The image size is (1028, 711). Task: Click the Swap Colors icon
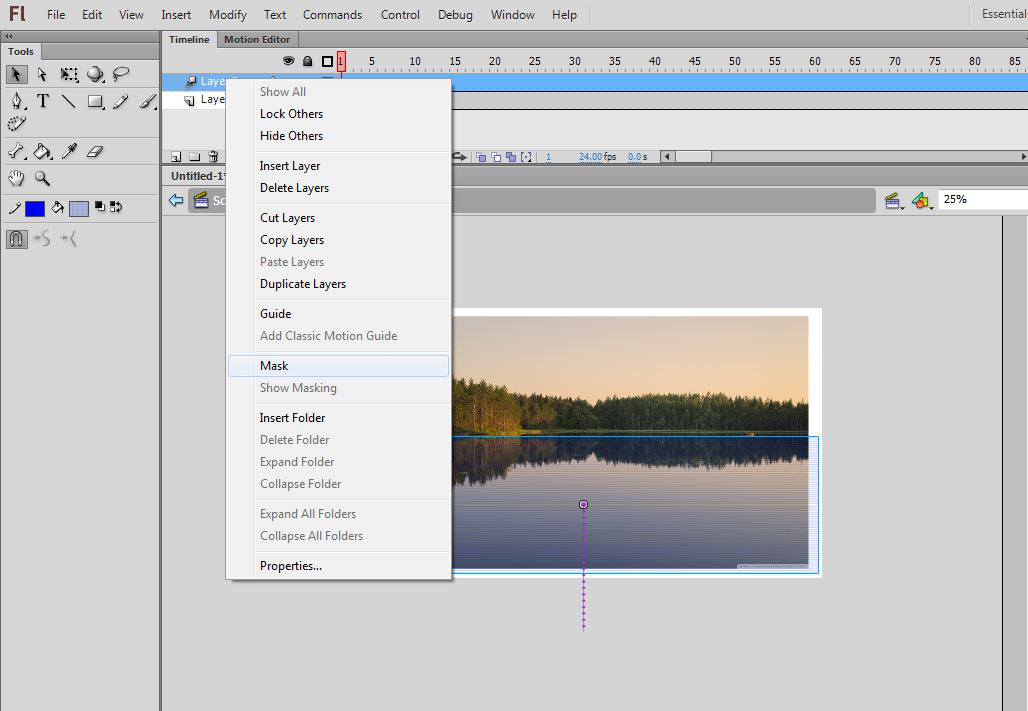[116, 207]
